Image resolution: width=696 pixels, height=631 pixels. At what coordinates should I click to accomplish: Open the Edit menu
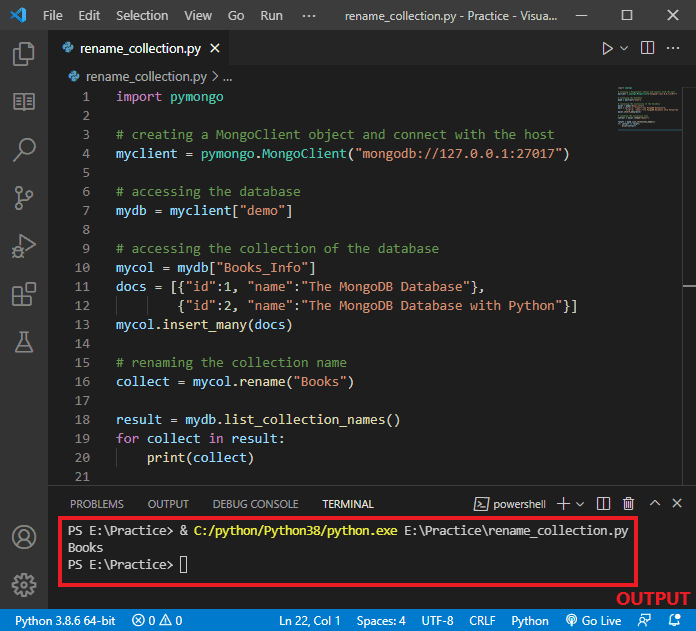coord(89,16)
